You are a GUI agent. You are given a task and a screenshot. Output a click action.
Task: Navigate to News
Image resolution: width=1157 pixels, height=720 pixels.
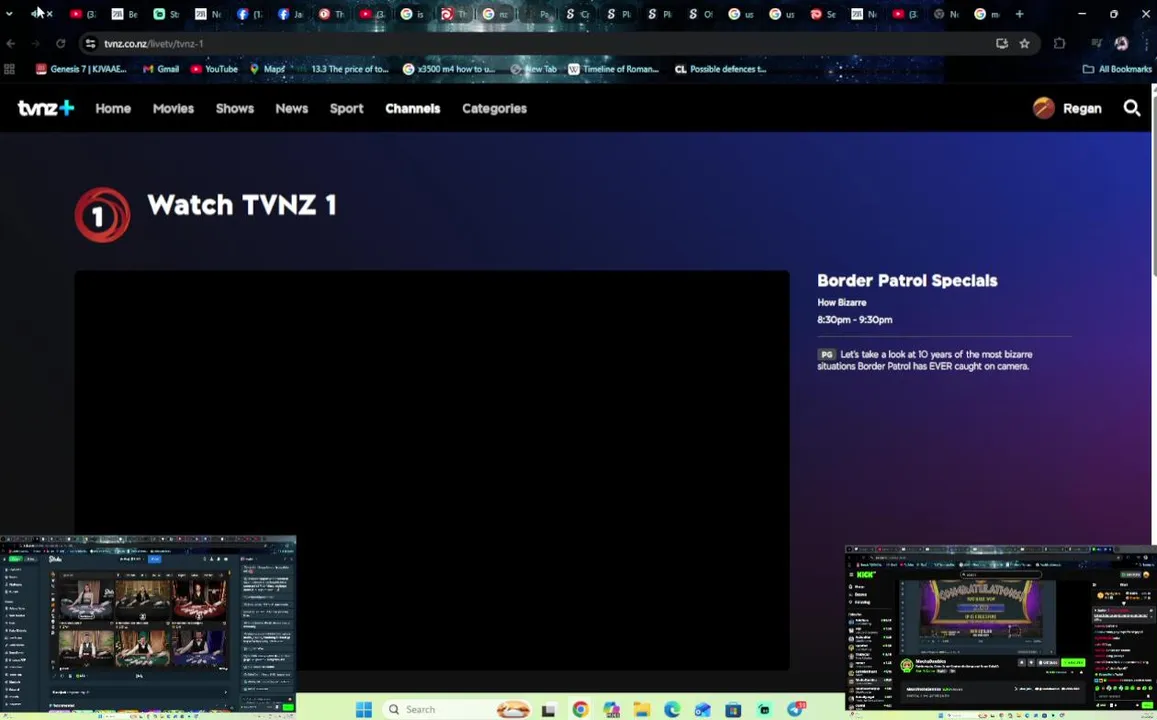(x=291, y=108)
